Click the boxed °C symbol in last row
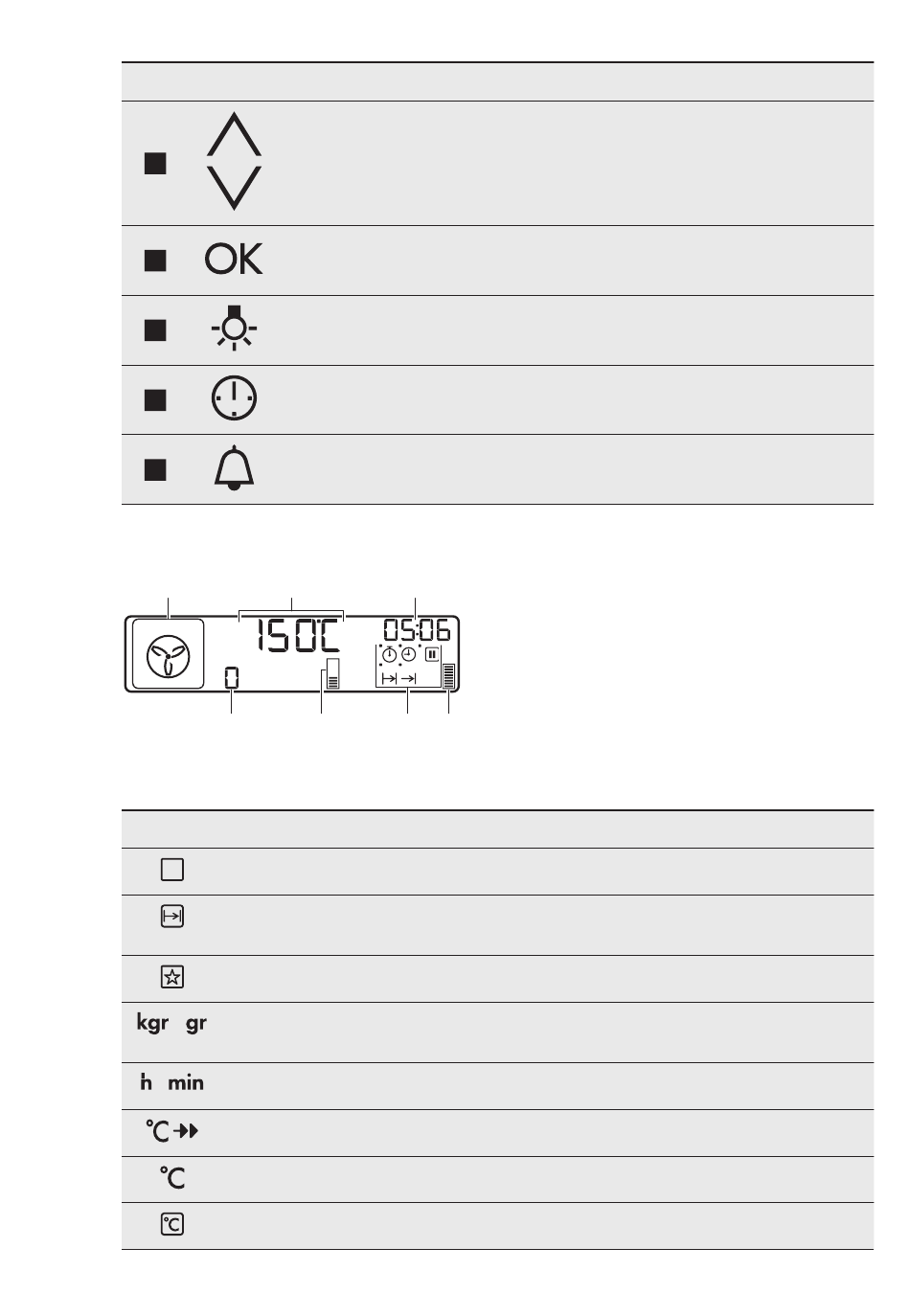Image resolution: width=910 pixels, height=1316 pixels. [172, 1224]
